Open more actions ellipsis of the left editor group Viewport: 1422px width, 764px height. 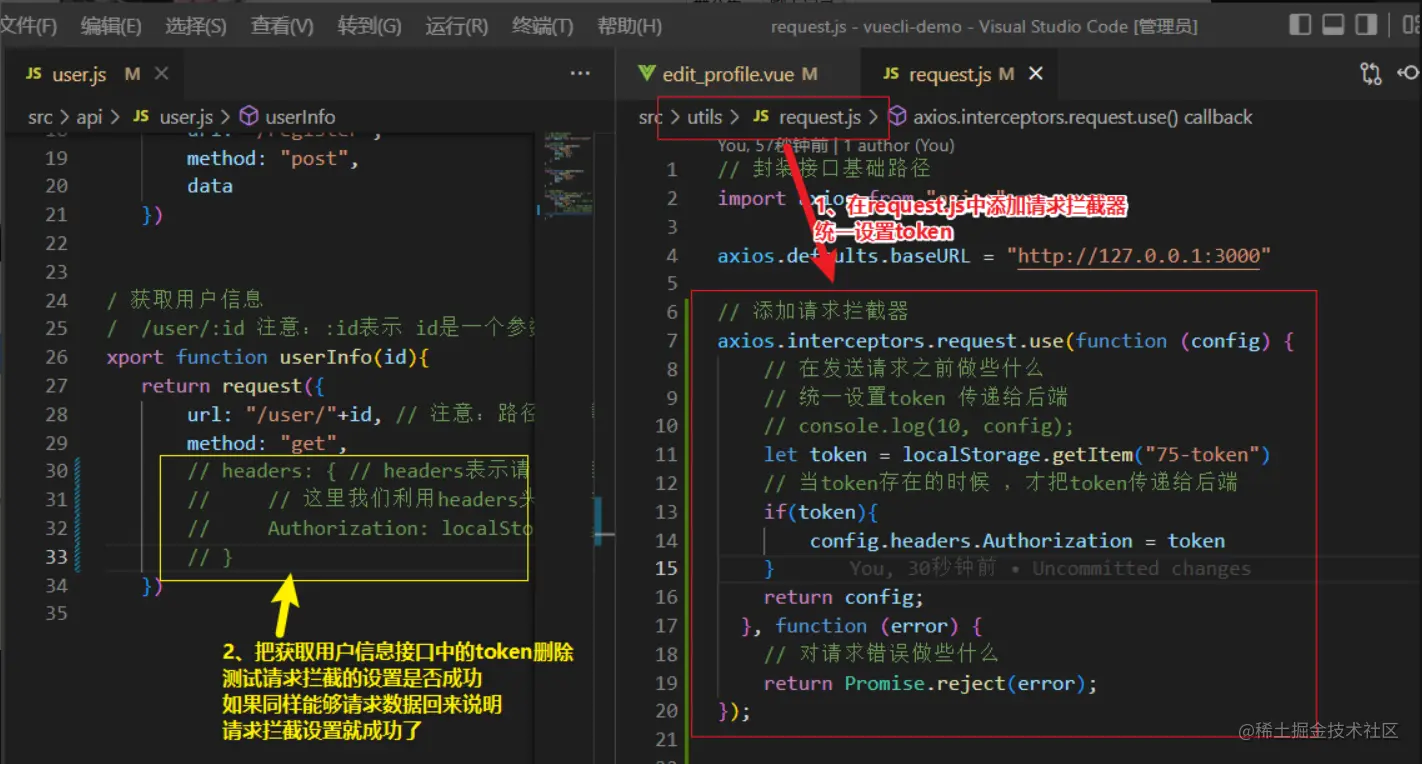click(580, 74)
